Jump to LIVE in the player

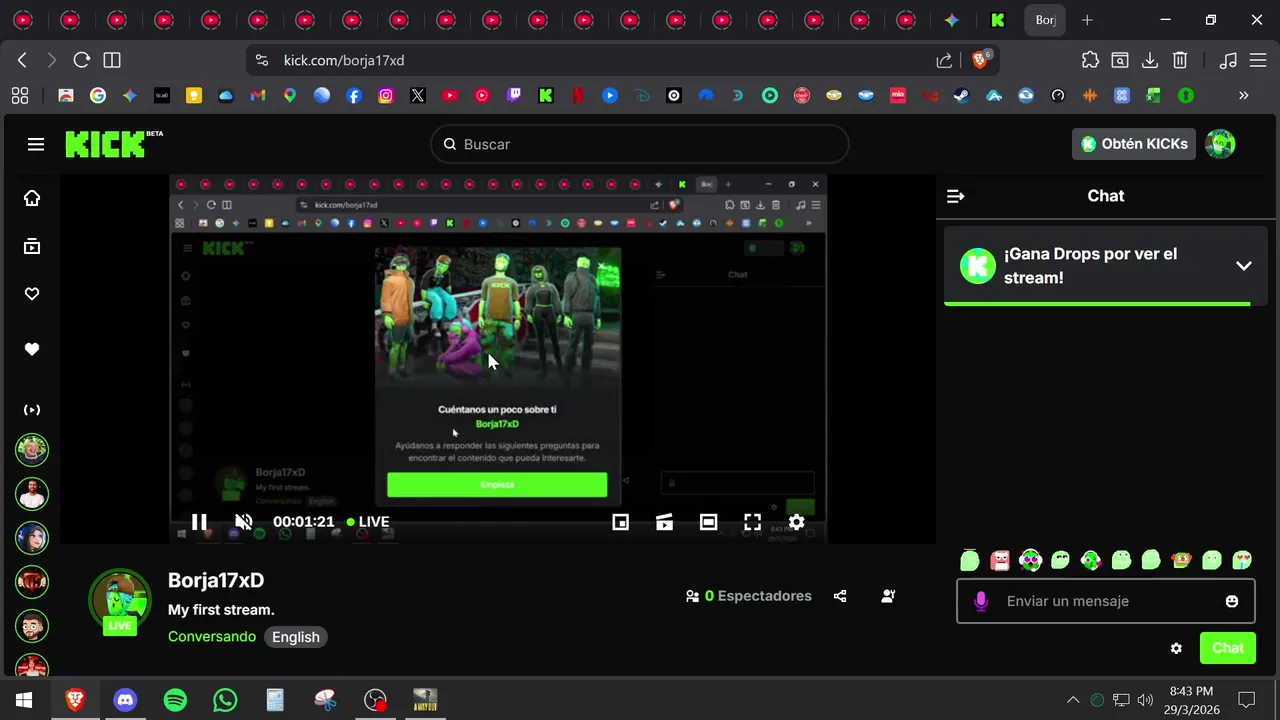pos(368,522)
